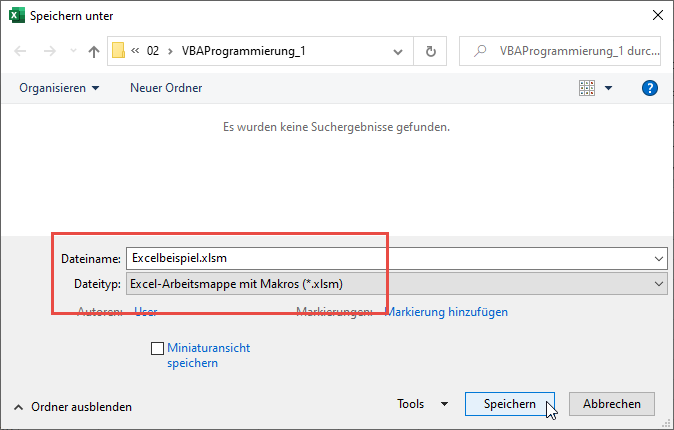Click the Abbrechen button

pyautogui.click(x=611, y=404)
